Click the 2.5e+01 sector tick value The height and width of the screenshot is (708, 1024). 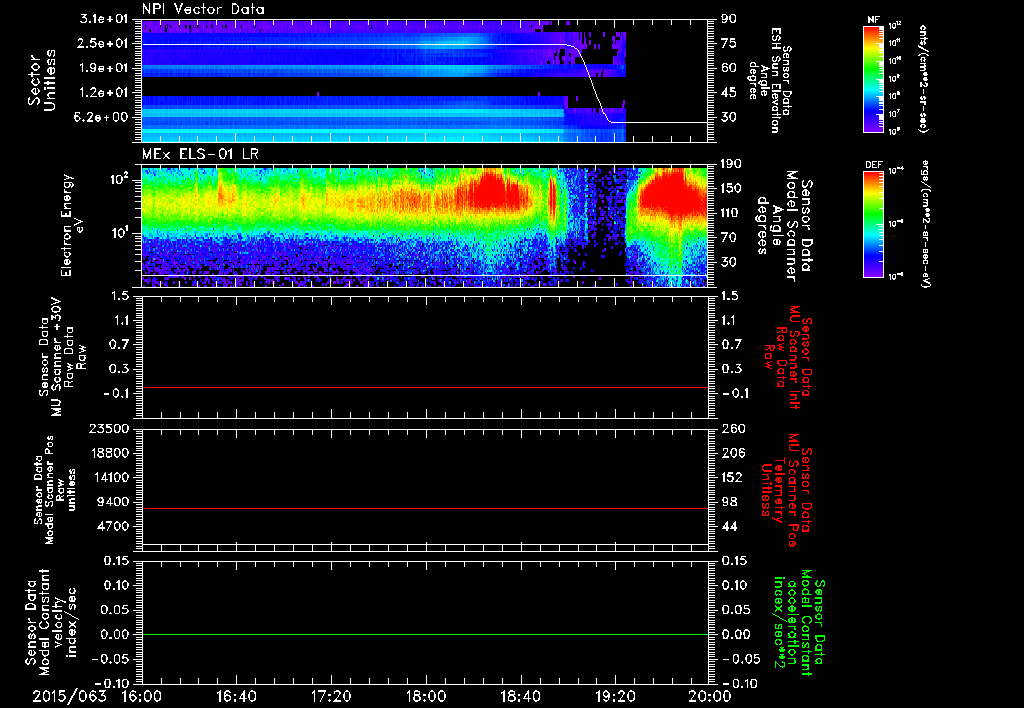click(x=104, y=43)
